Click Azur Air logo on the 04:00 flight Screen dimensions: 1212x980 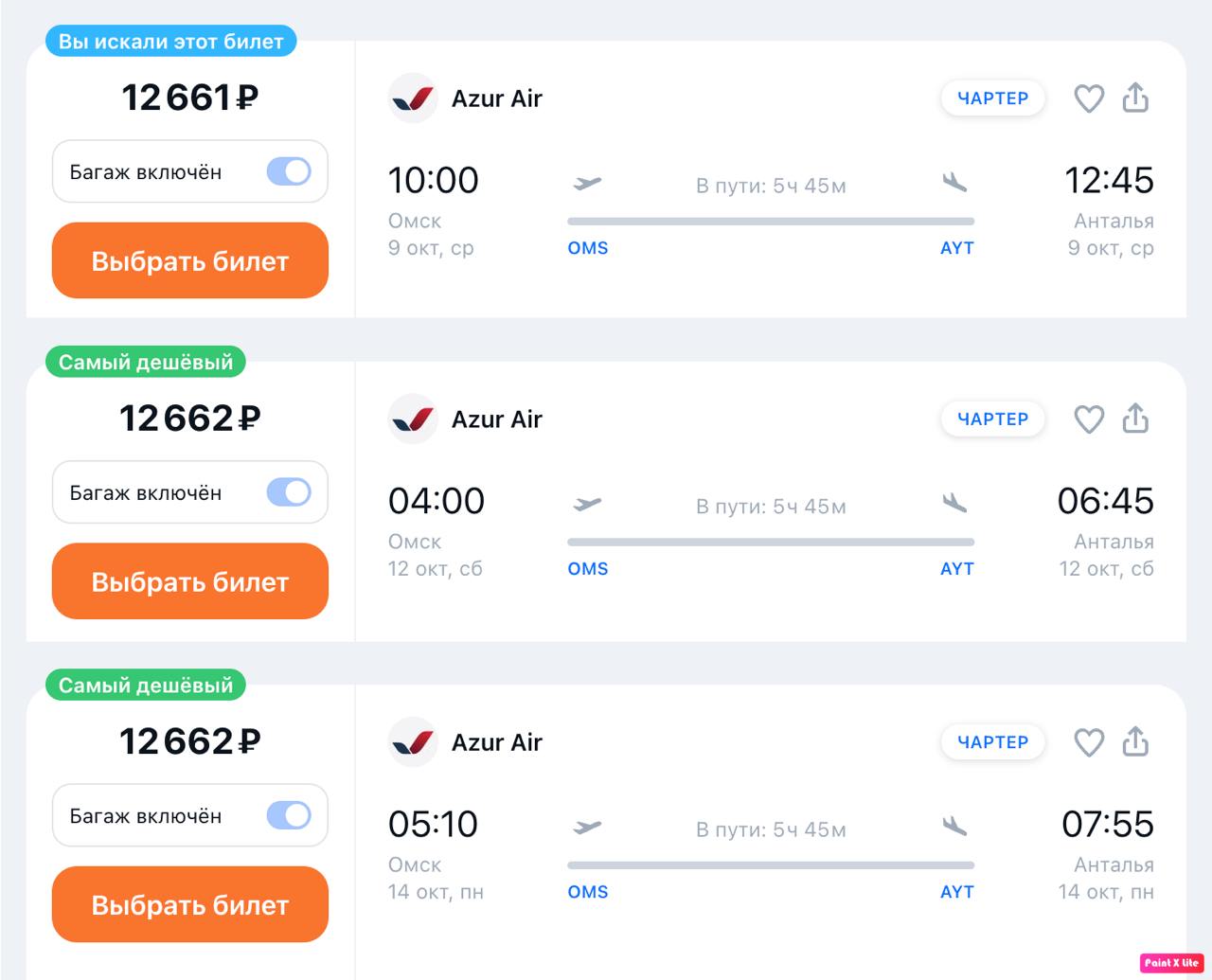(x=413, y=419)
